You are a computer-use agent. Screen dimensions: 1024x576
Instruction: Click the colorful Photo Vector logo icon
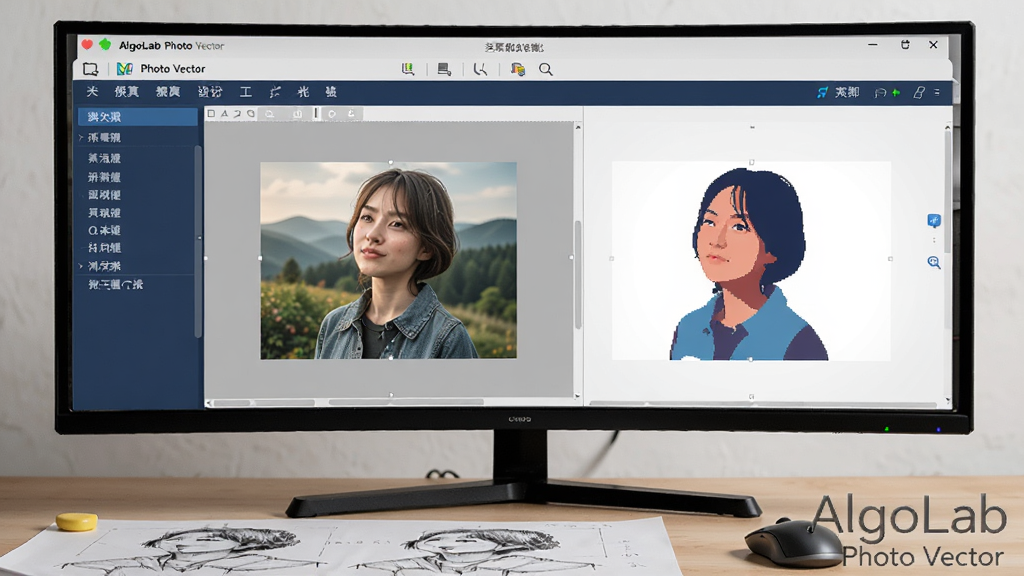pyautogui.click(x=124, y=69)
